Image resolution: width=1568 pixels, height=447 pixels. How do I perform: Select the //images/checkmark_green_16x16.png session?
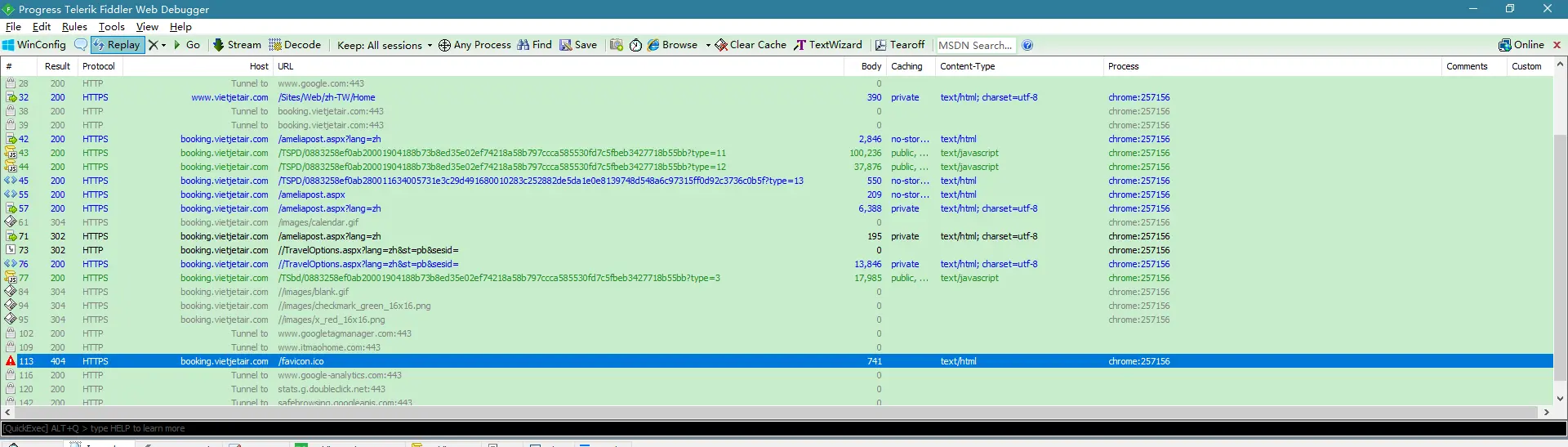(776, 306)
